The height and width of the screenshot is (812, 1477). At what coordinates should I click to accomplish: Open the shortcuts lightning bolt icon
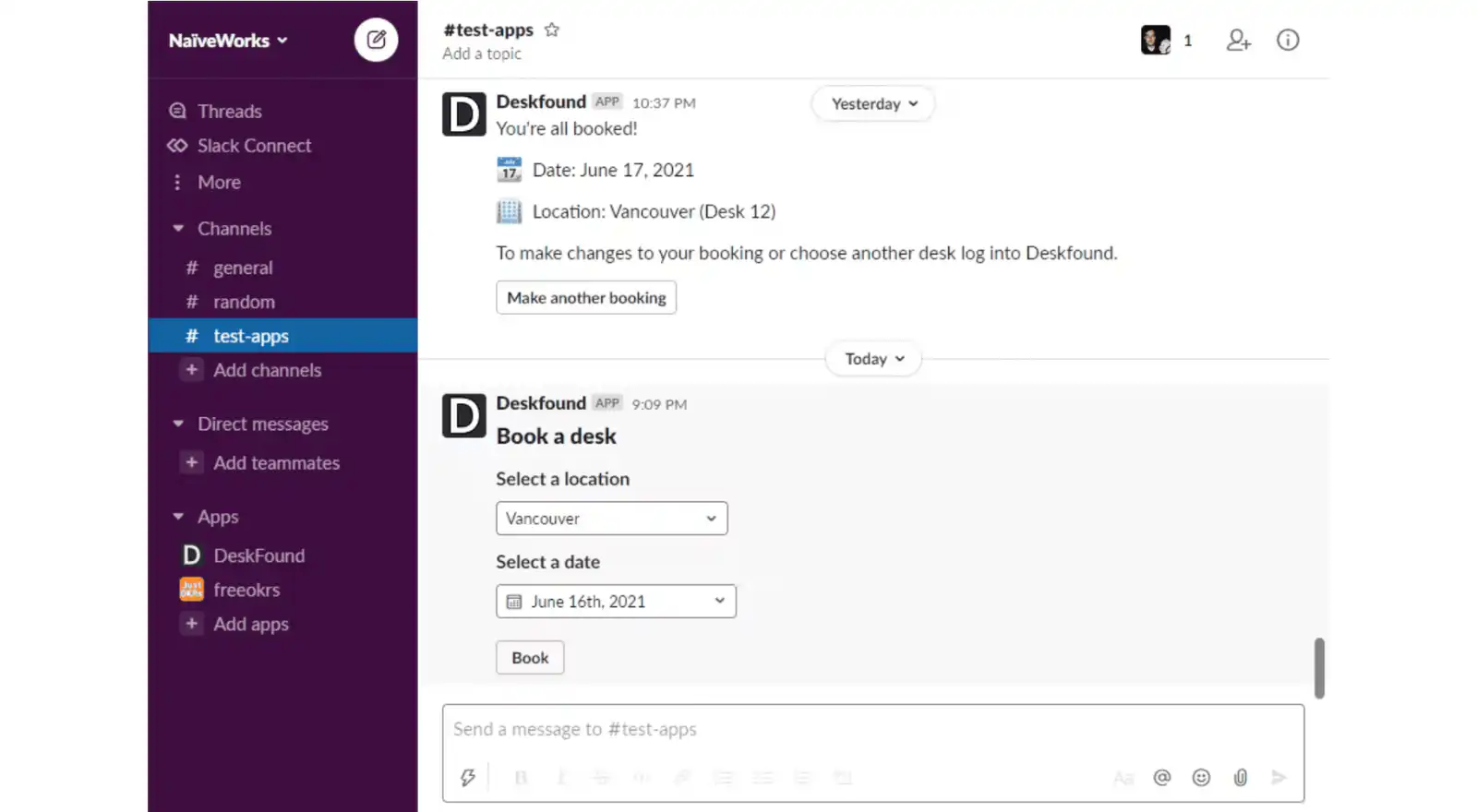(x=468, y=778)
